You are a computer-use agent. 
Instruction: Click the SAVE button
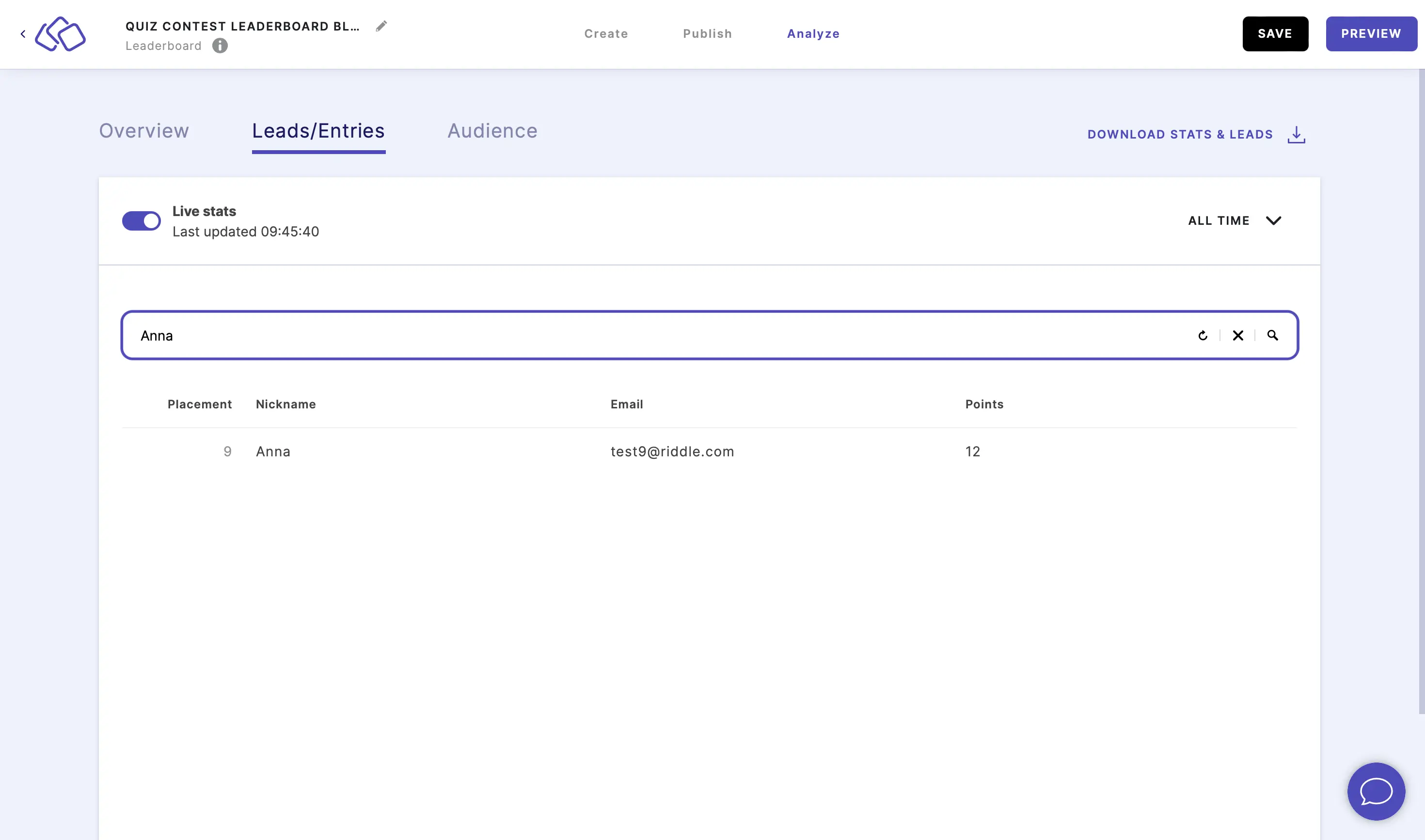(1275, 33)
